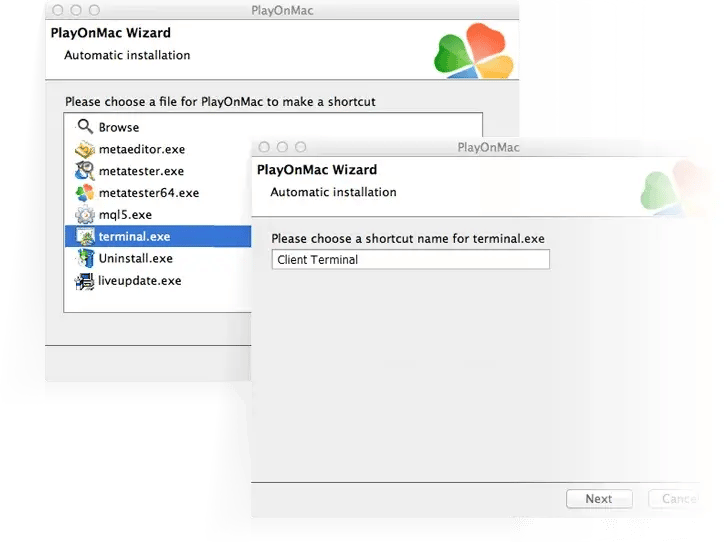Image resolution: width=726 pixels, height=542 pixels.
Task: Choose Uninstall.exe from the list
Action: tap(136, 258)
